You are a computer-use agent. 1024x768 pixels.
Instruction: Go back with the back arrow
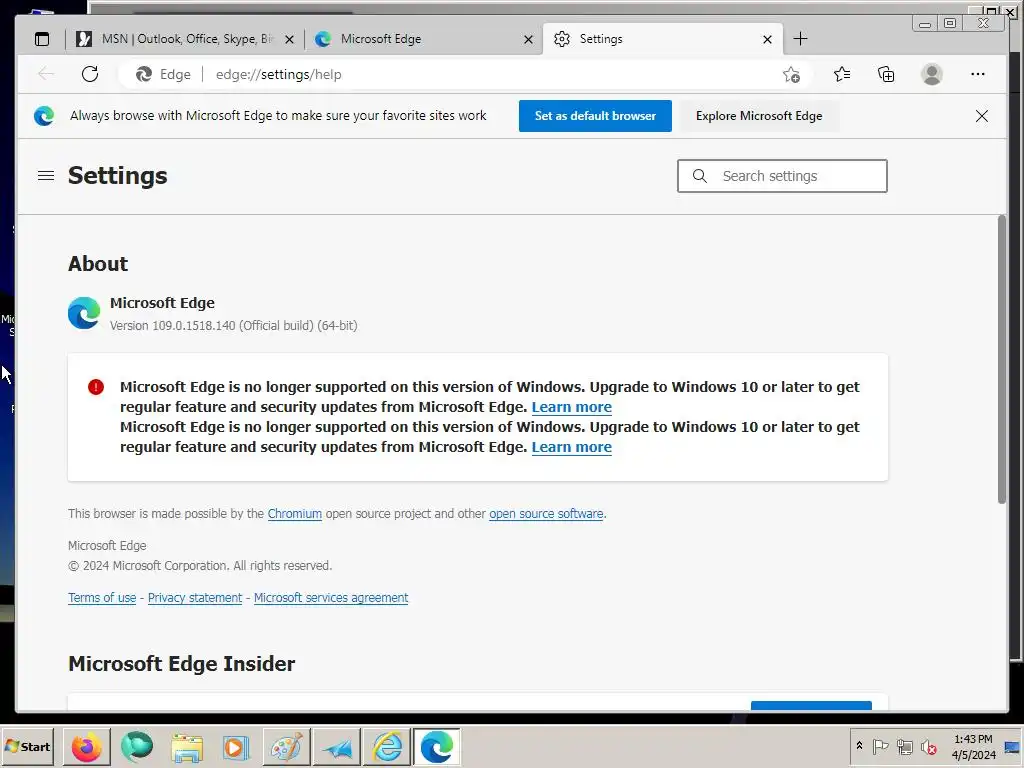click(x=46, y=74)
